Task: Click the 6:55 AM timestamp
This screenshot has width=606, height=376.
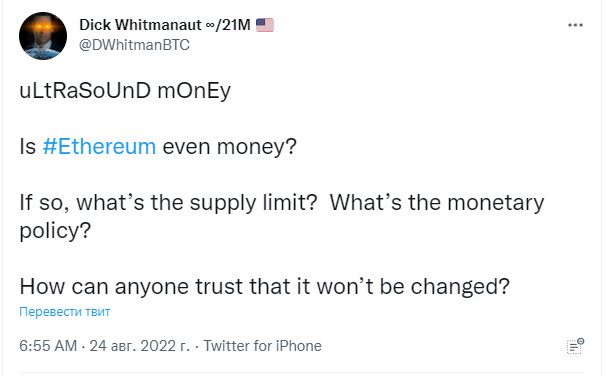Action: (x=48, y=346)
